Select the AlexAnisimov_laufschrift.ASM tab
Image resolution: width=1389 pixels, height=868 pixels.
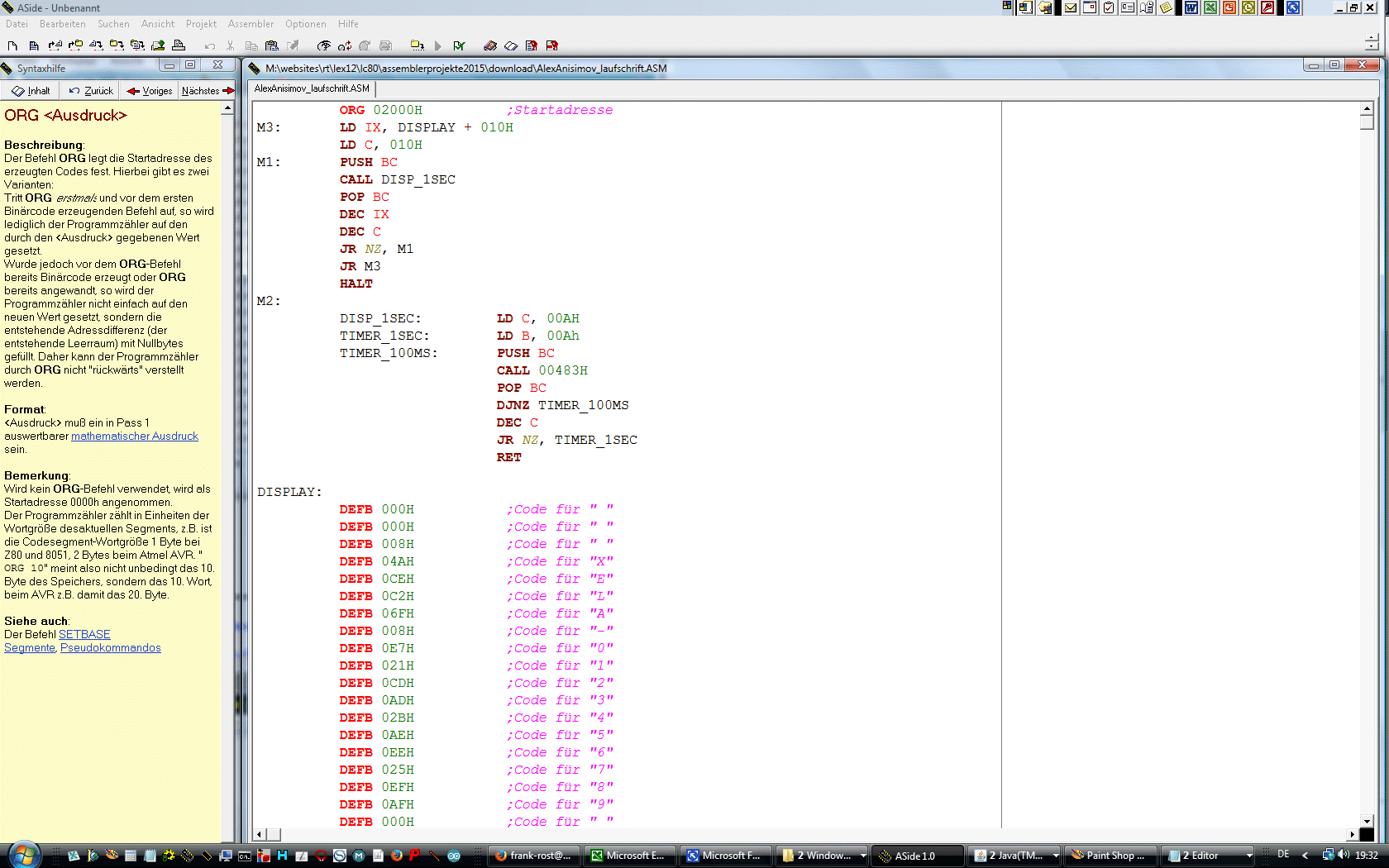[312, 88]
